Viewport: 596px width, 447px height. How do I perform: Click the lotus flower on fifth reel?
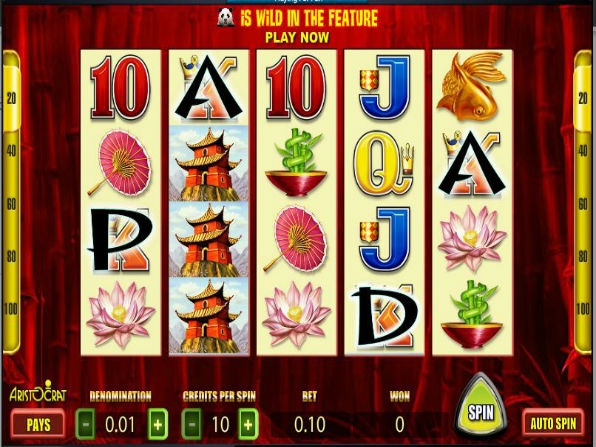[x=472, y=239]
